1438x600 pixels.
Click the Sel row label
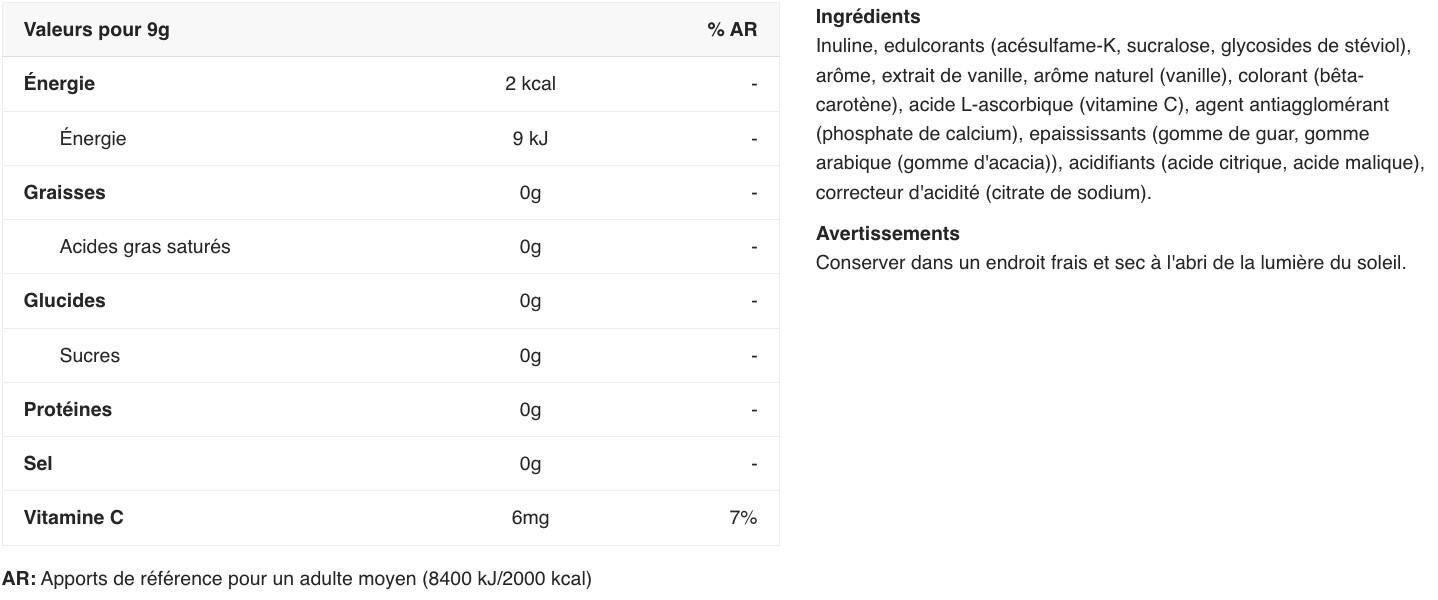(x=38, y=463)
